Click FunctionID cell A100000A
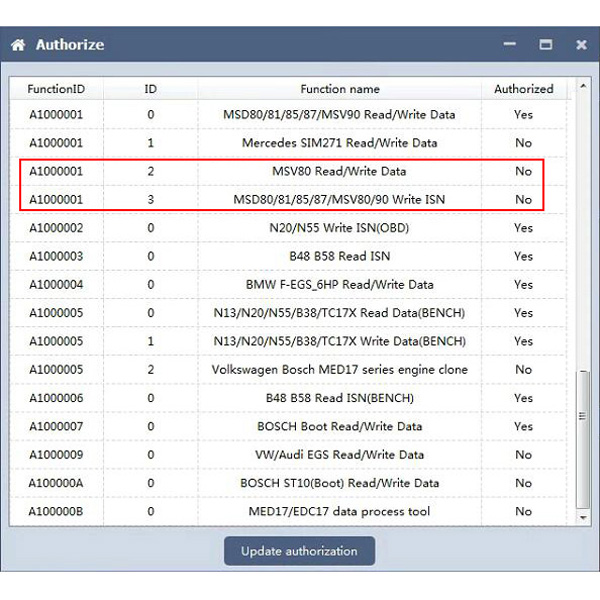Image resolution: width=600 pixels, height=600 pixels. coord(56,483)
